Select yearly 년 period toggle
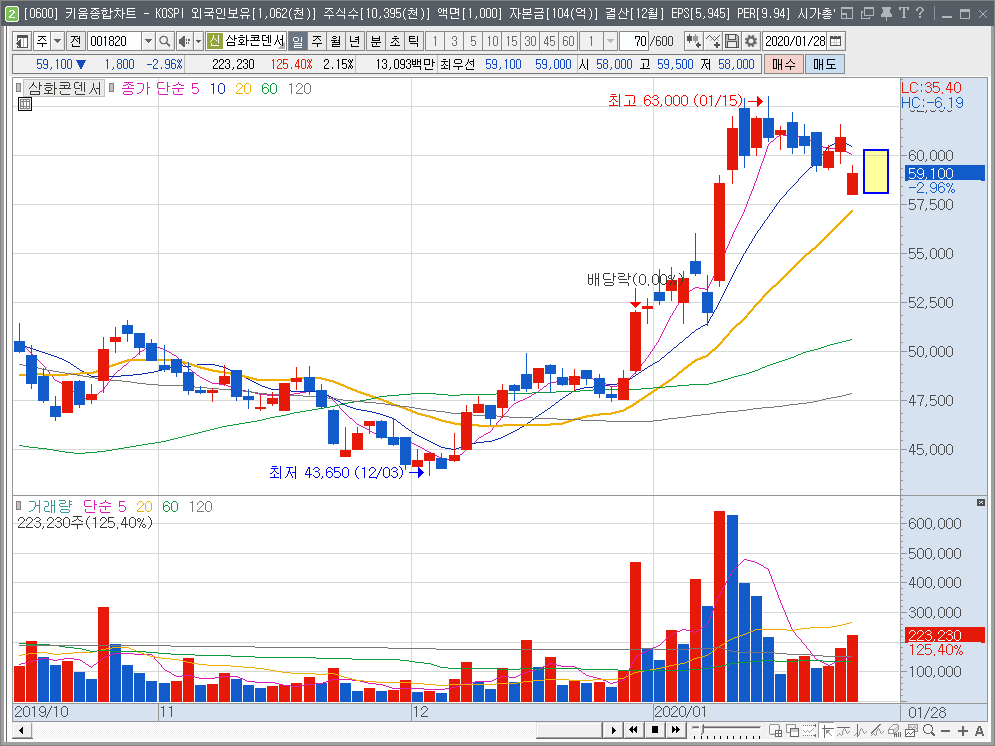995x746 pixels. click(355, 41)
